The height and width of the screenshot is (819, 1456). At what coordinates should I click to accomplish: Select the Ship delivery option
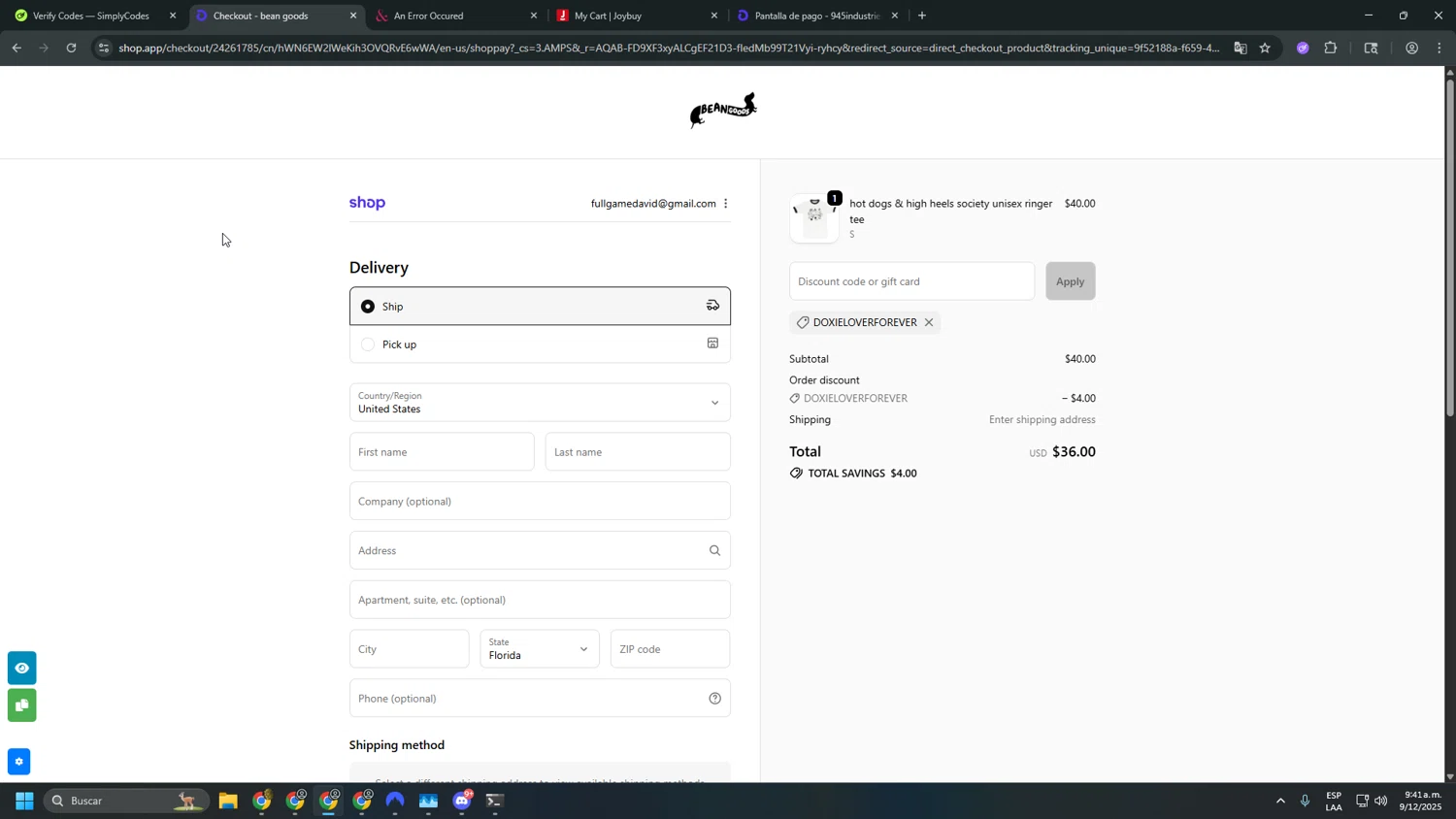tap(540, 306)
